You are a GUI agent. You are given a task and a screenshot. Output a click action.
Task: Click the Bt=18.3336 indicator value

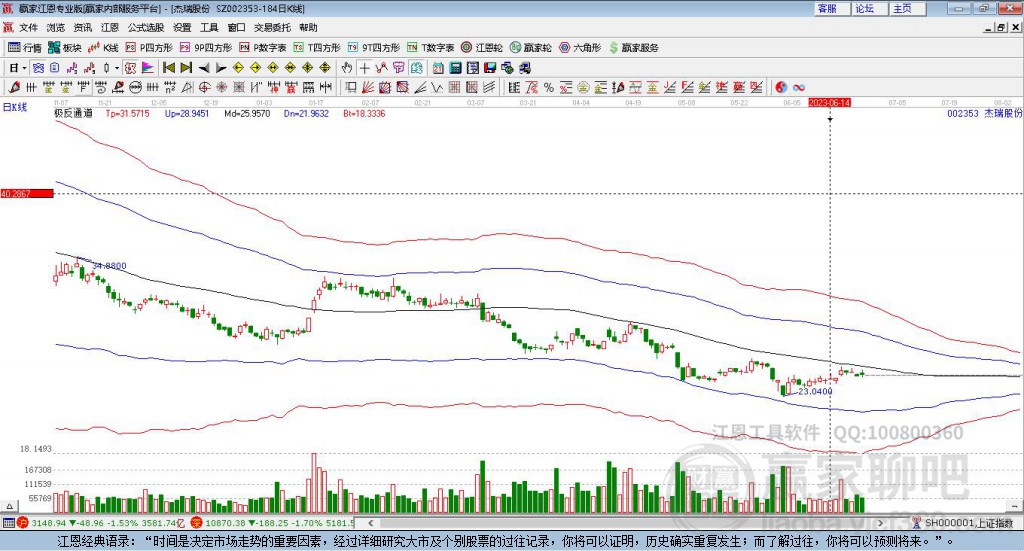pos(364,114)
